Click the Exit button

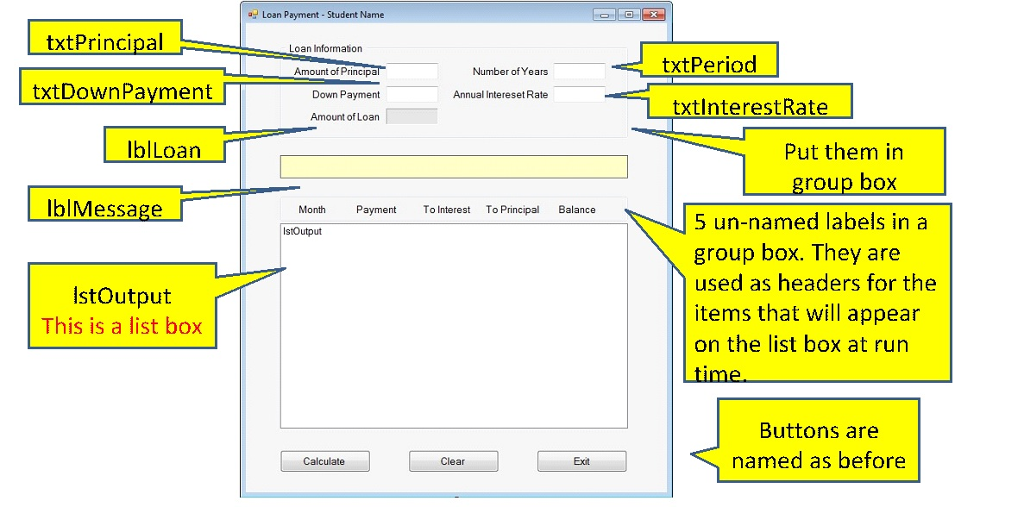[x=581, y=461]
